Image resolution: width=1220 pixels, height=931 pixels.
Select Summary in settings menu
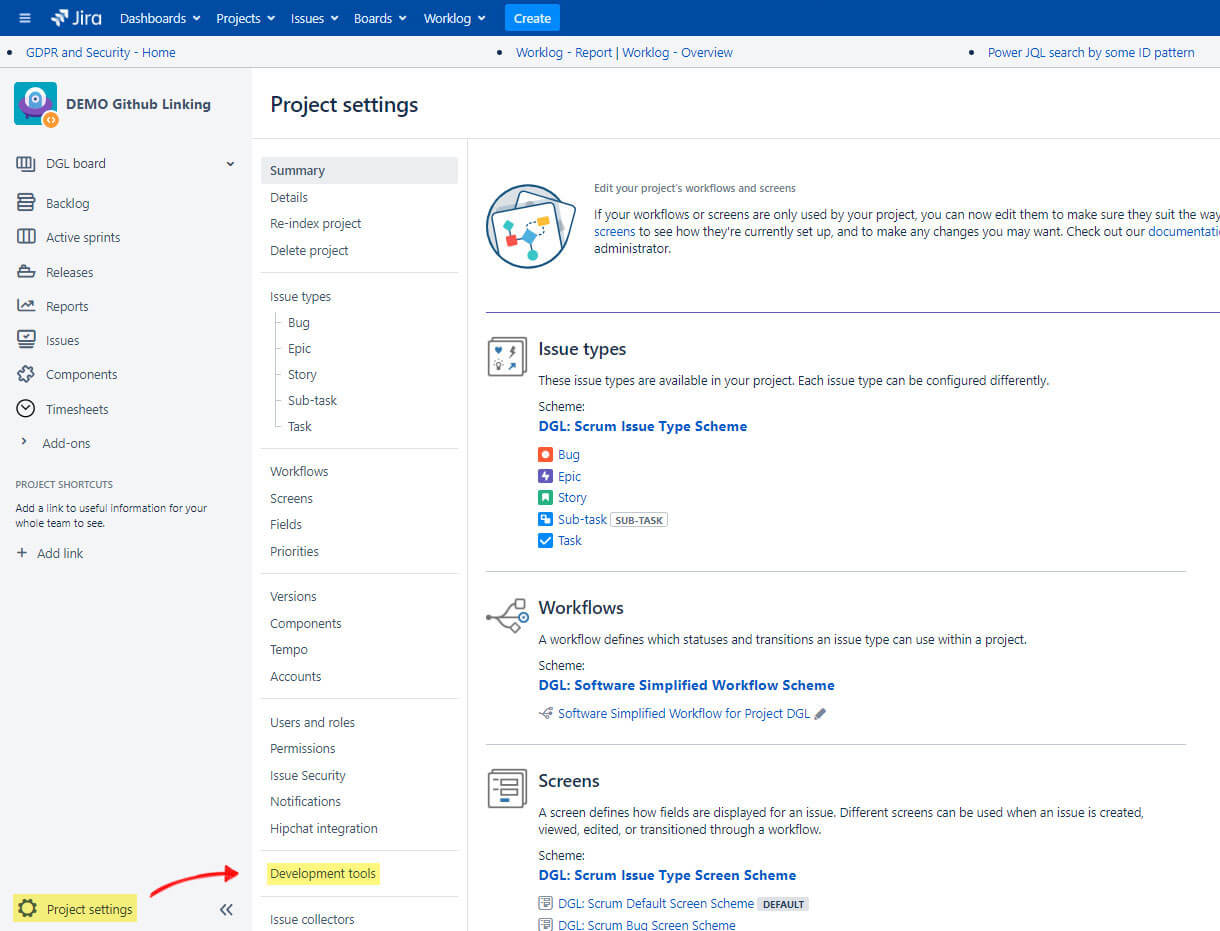point(359,170)
